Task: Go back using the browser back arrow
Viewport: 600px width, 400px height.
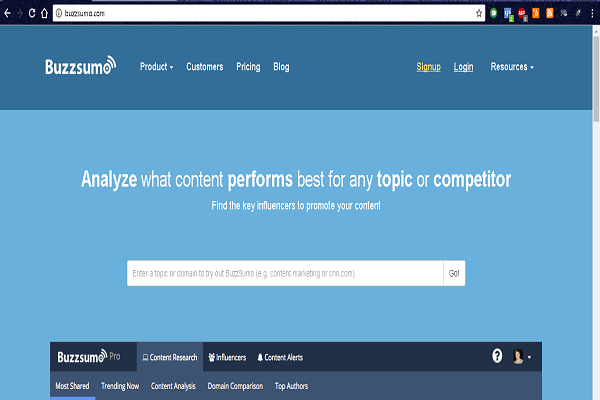Action: click(x=7, y=13)
